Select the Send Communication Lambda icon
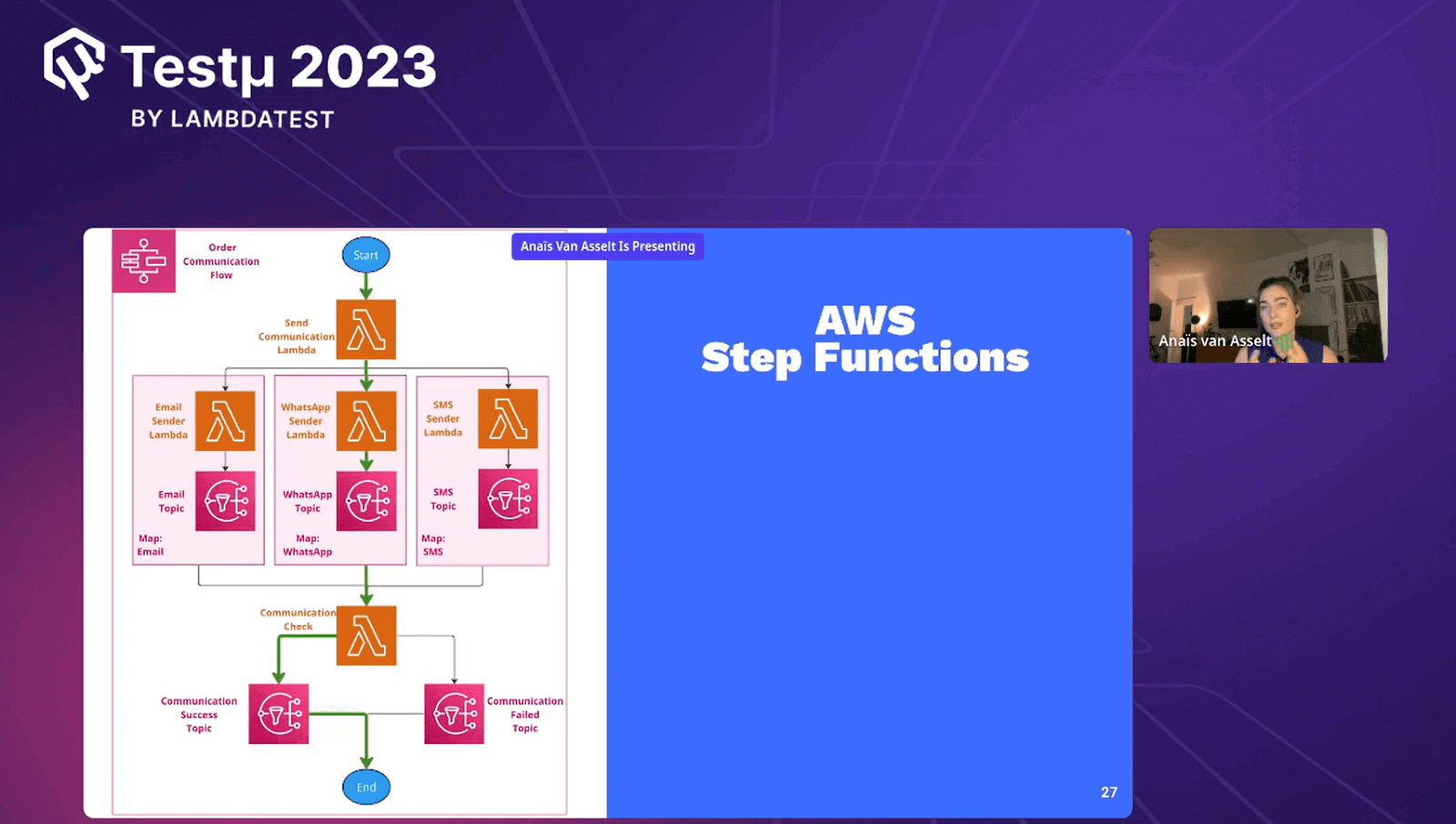Image resolution: width=1456 pixels, height=824 pixels. [366, 329]
